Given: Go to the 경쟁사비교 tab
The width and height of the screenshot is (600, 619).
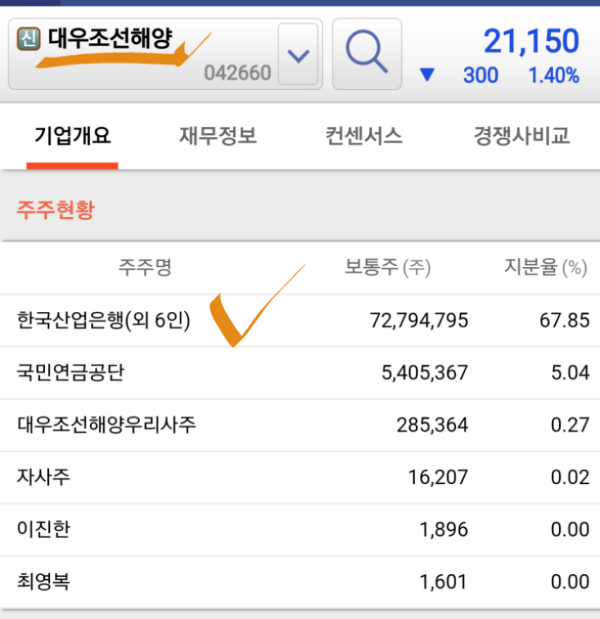Looking at the screenshot, I should [x=521, y=136].
